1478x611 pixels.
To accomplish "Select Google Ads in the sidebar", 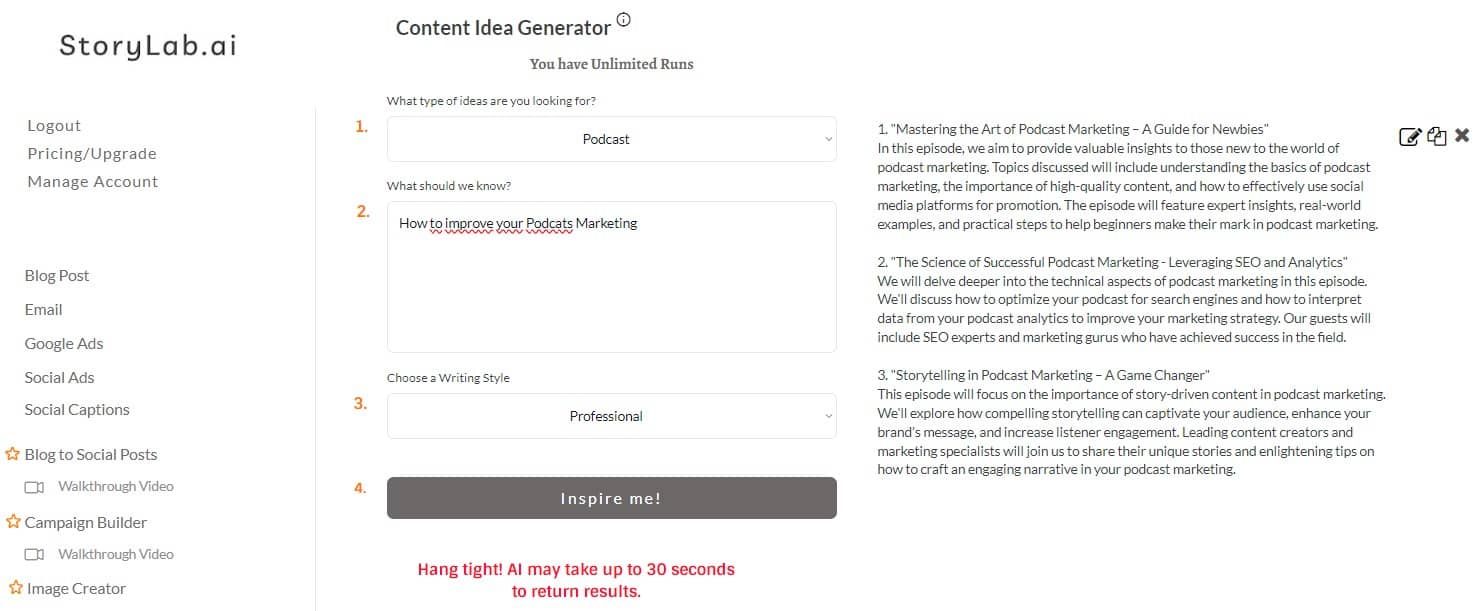I will click(64, 343).
